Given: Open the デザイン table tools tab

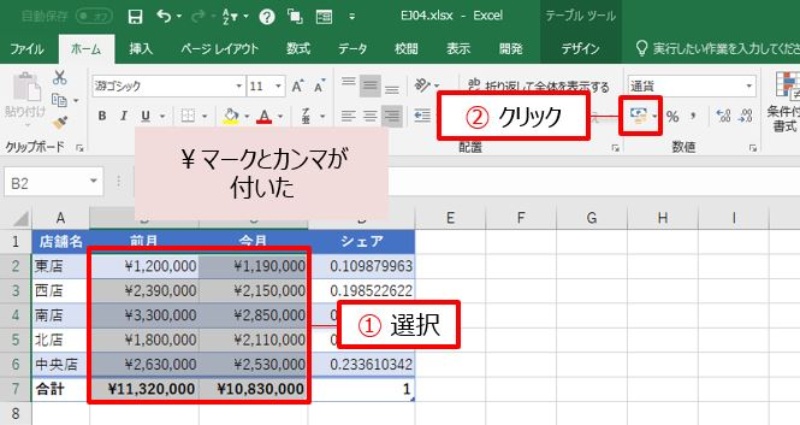Looking at the screenshot, I should [x=580, y=48].
